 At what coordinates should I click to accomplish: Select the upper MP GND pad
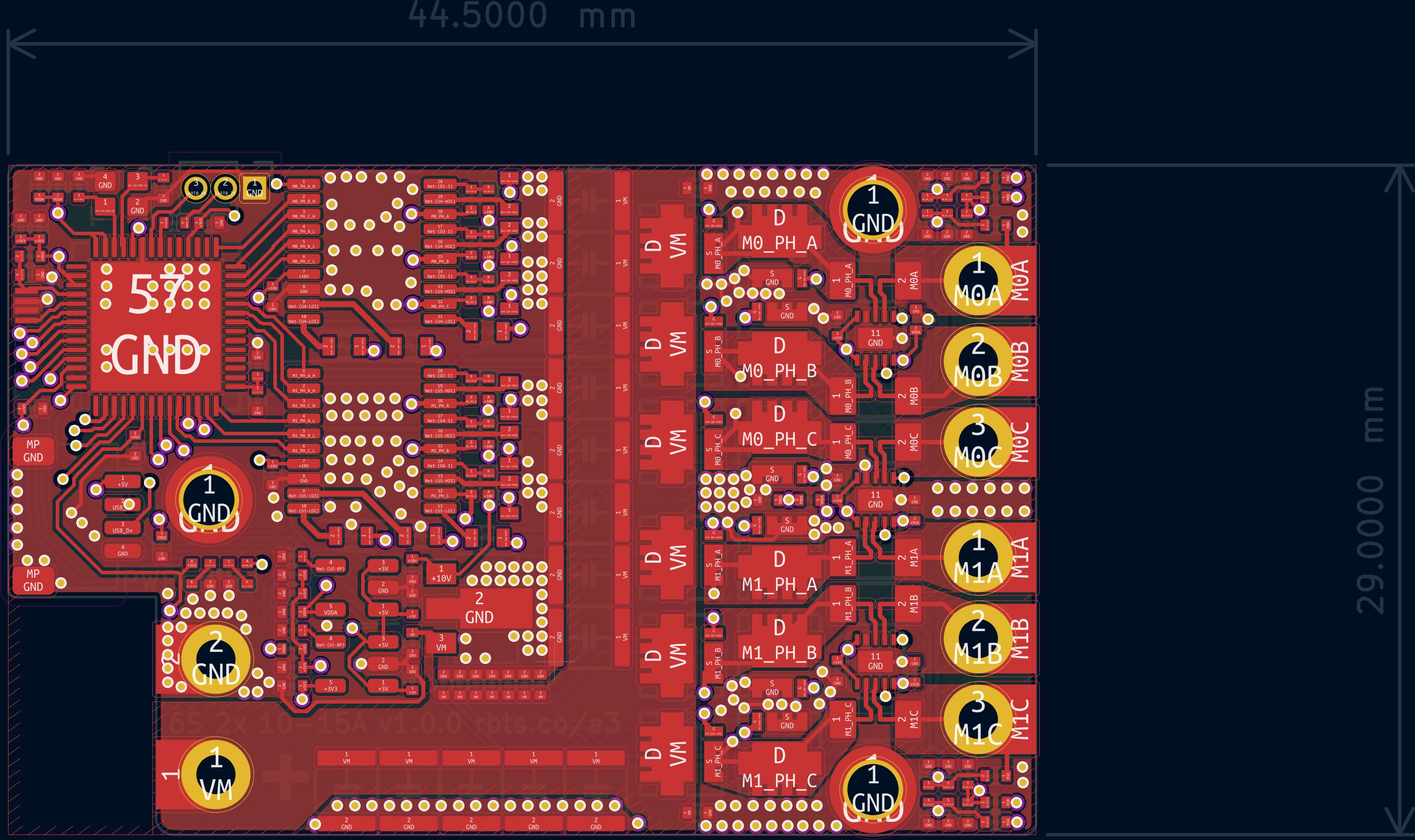pyautogui.click(x=33, y=450)
